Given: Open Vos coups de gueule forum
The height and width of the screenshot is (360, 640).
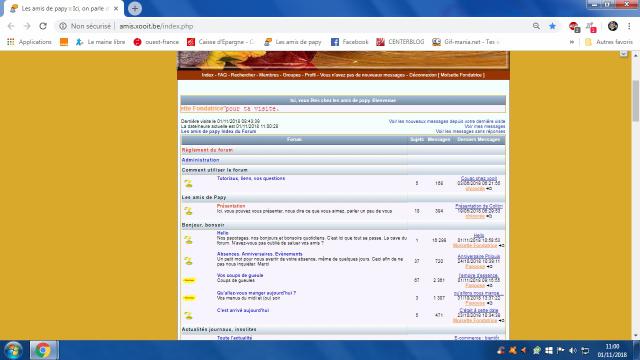Looking at the screenshot, I should (x=240, y=276).
